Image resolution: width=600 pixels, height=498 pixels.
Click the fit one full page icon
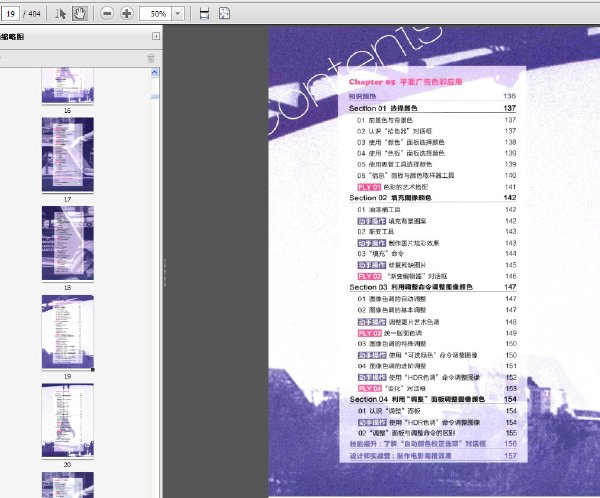tap(224, 13)
